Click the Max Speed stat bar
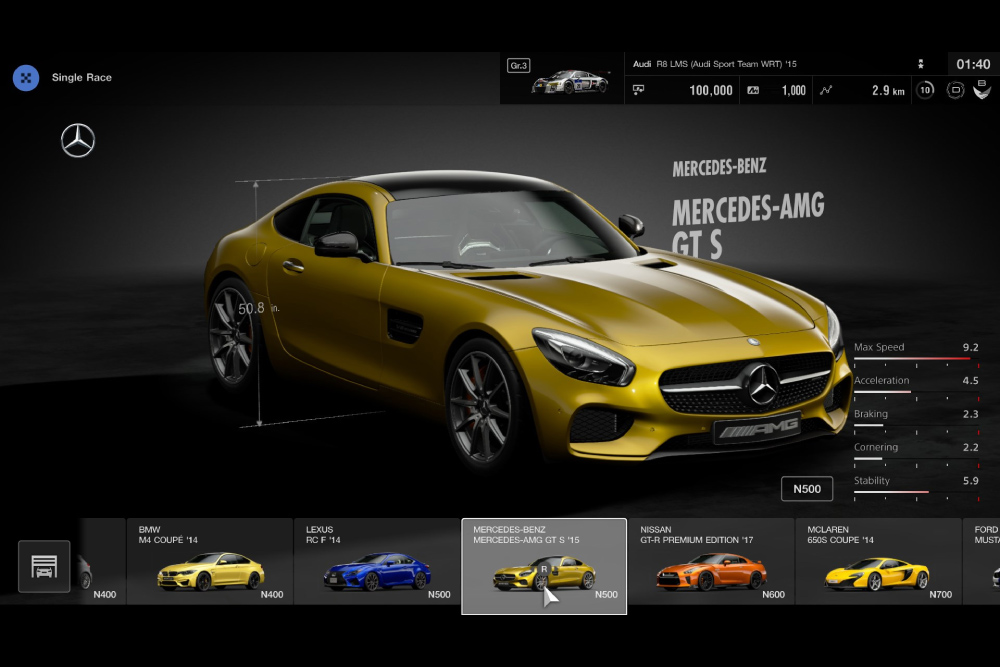 click(916, 359)
